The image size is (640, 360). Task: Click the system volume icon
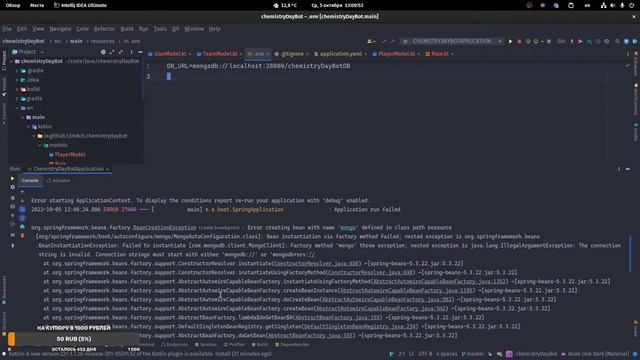click(613, 5)
